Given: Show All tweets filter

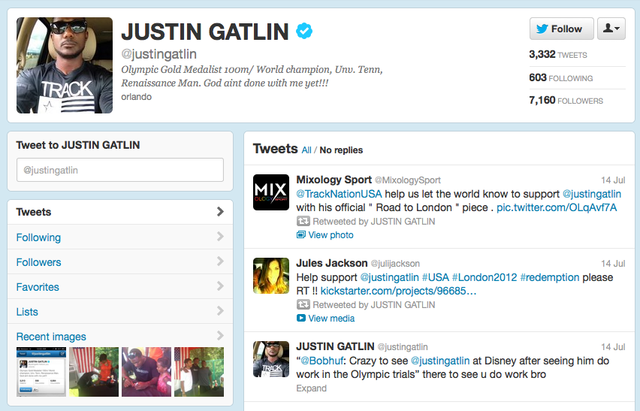Looking at the screenshot, I should point(307,150).
